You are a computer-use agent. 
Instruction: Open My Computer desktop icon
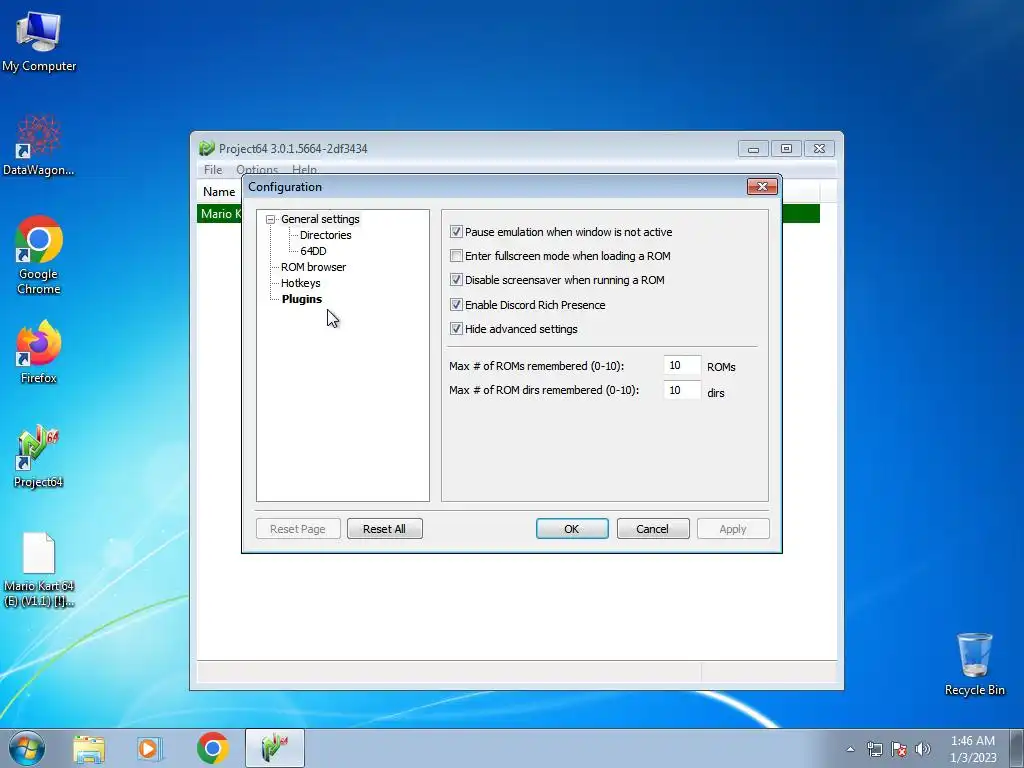point(39,40)
